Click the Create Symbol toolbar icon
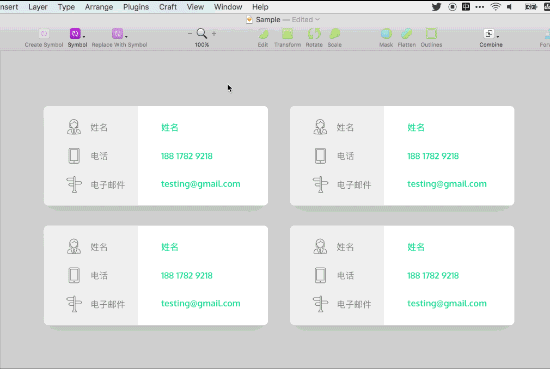 44,34
